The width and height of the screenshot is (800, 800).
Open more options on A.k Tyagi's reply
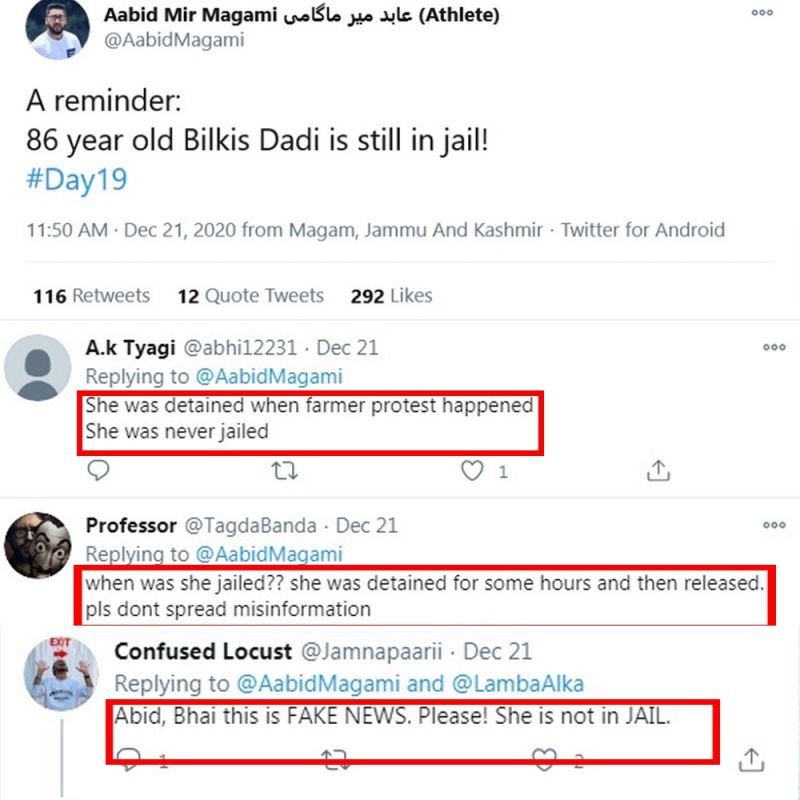[774, 348]
